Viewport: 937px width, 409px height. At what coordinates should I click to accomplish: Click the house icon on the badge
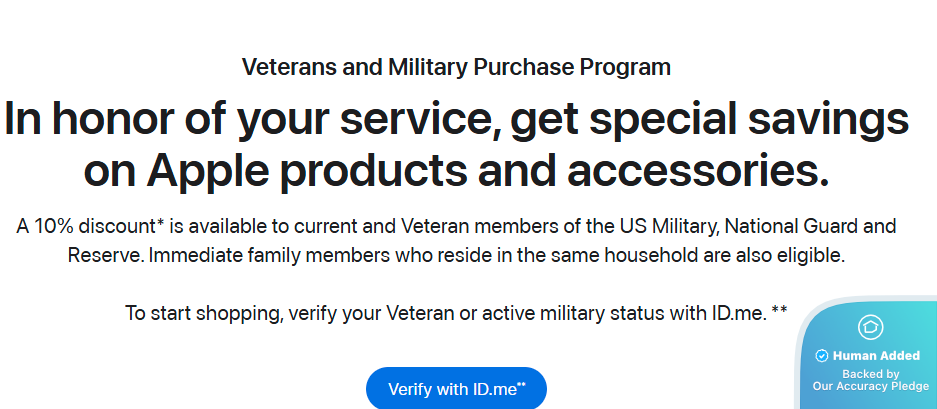869,327
